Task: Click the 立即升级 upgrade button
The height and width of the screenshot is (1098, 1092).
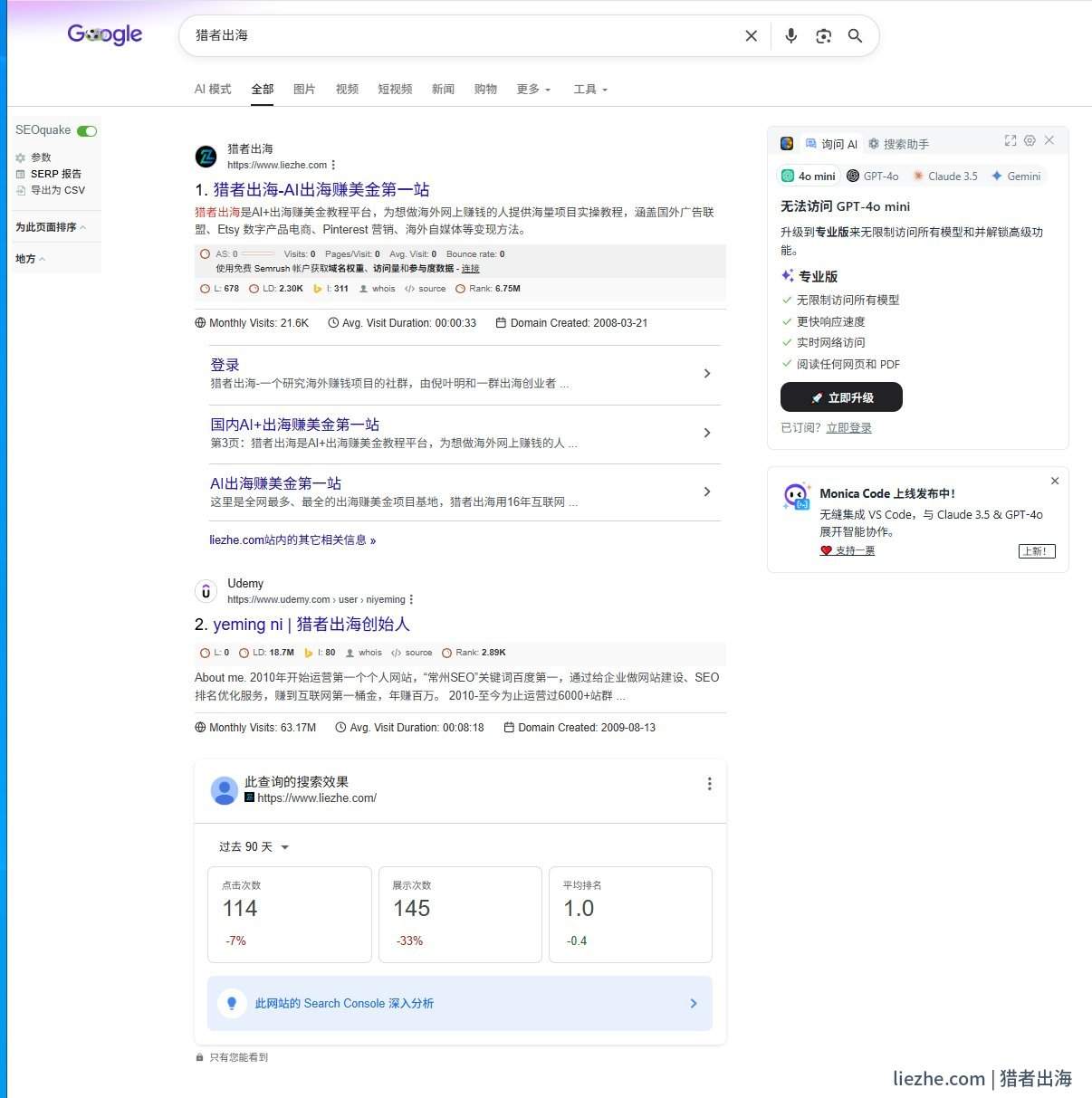Action: point(841,397)
